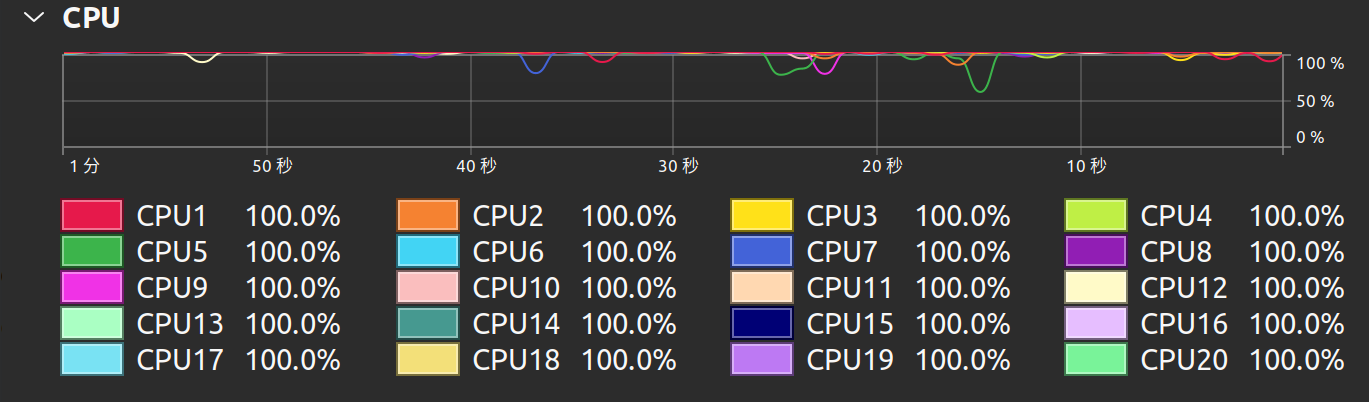
Task: Click the CPU10 pink color swatch
Action: click(x=427, y=287)
